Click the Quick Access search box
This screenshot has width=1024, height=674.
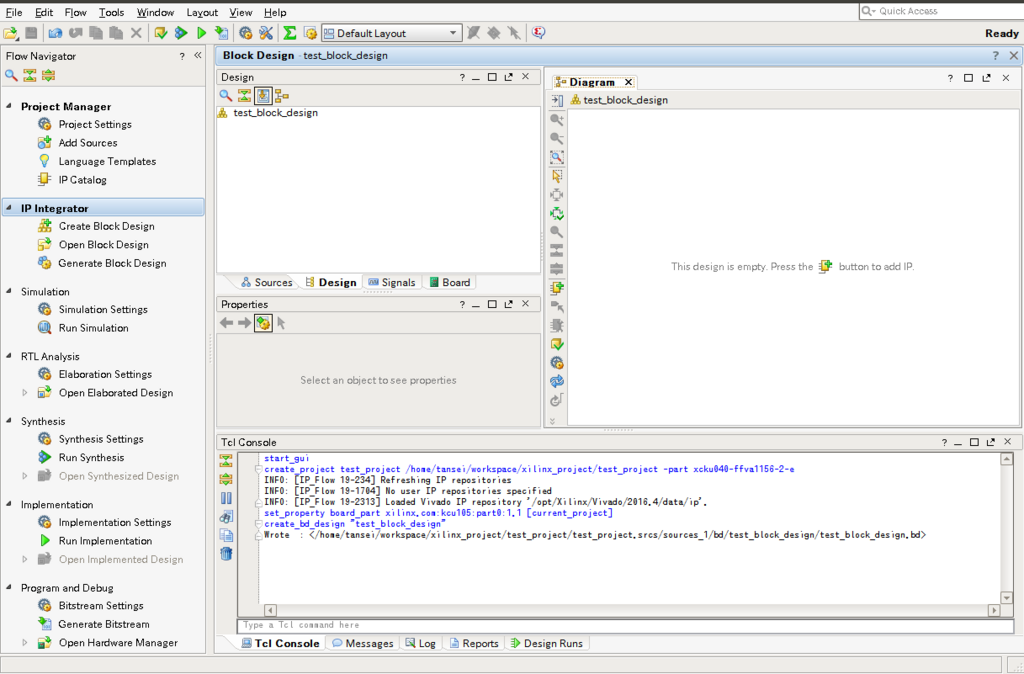(941, 11)
